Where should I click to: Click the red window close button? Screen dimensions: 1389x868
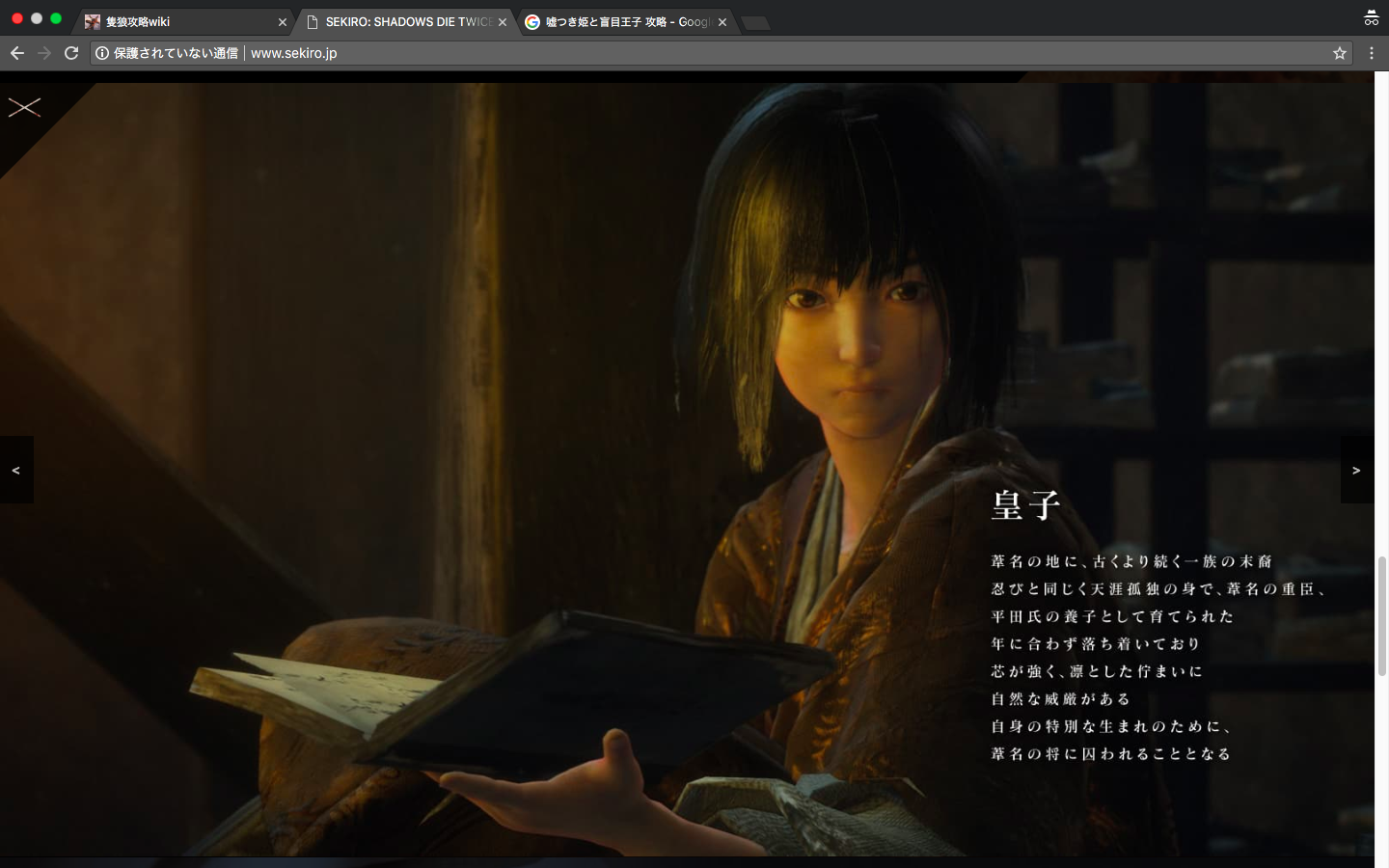coord(17,18)
